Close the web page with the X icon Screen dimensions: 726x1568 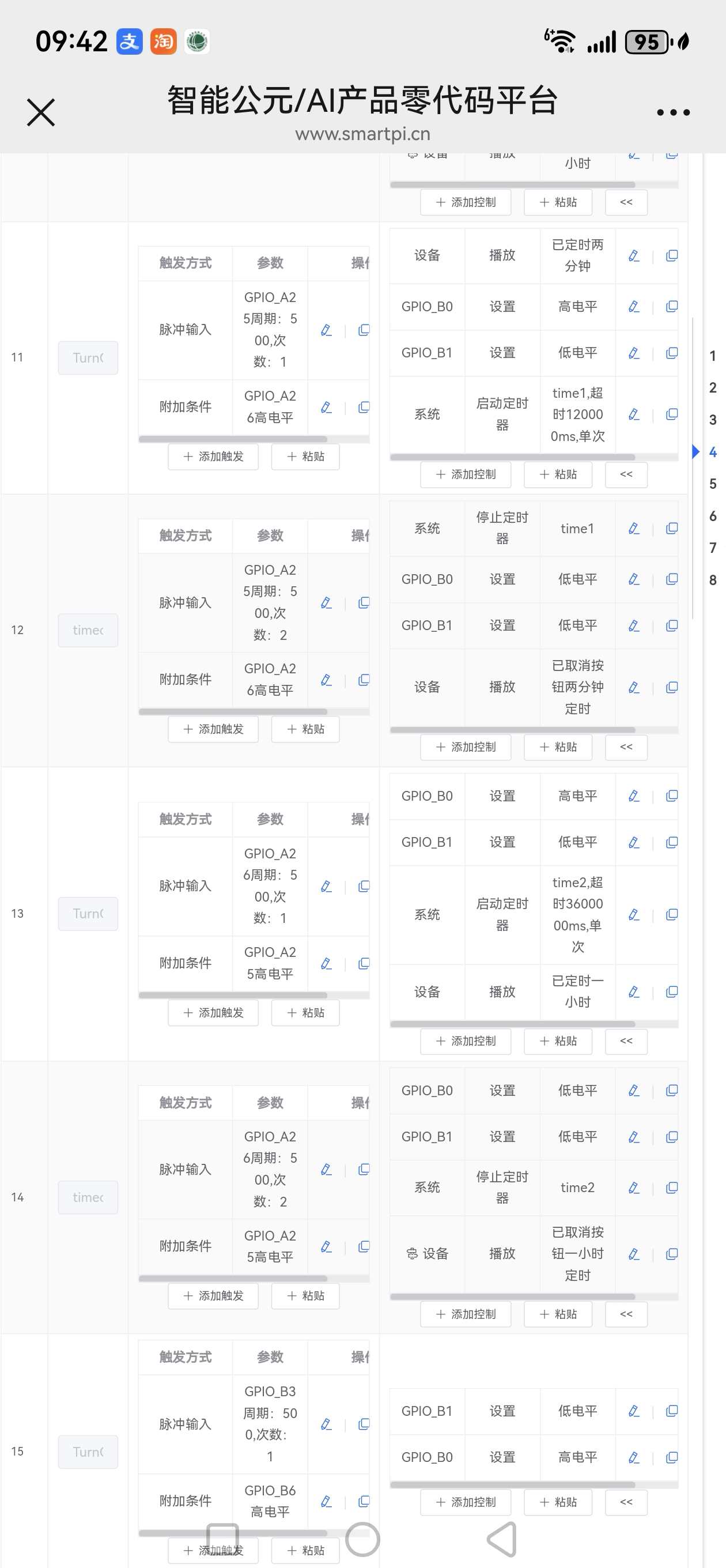(x=41, y=112)
